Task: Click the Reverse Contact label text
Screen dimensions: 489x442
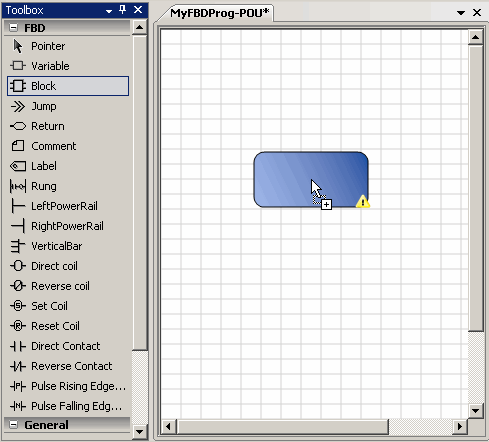Action: (72, 366)
